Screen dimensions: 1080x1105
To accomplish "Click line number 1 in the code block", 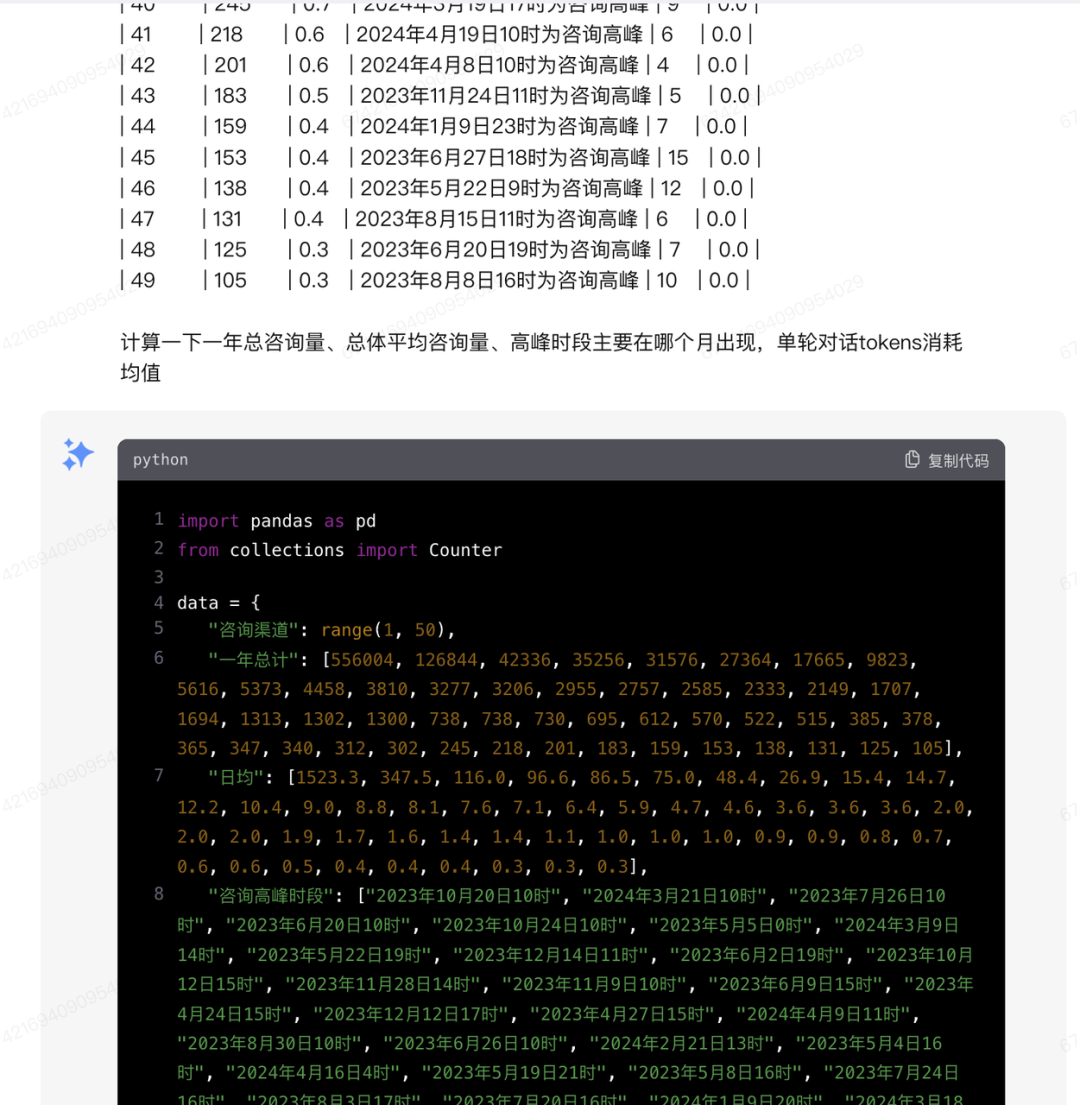I will [158, 519].
